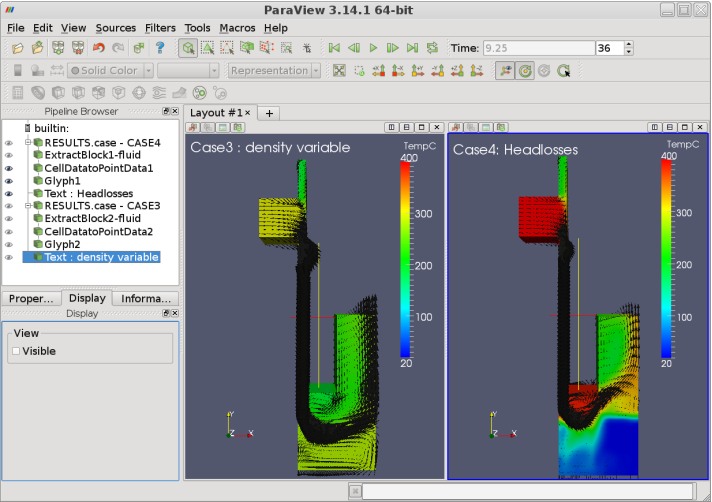Toggle eye visibility for ExtractBlock2-fluid
This screenshot has width=712, height=502.
[9, 218]
